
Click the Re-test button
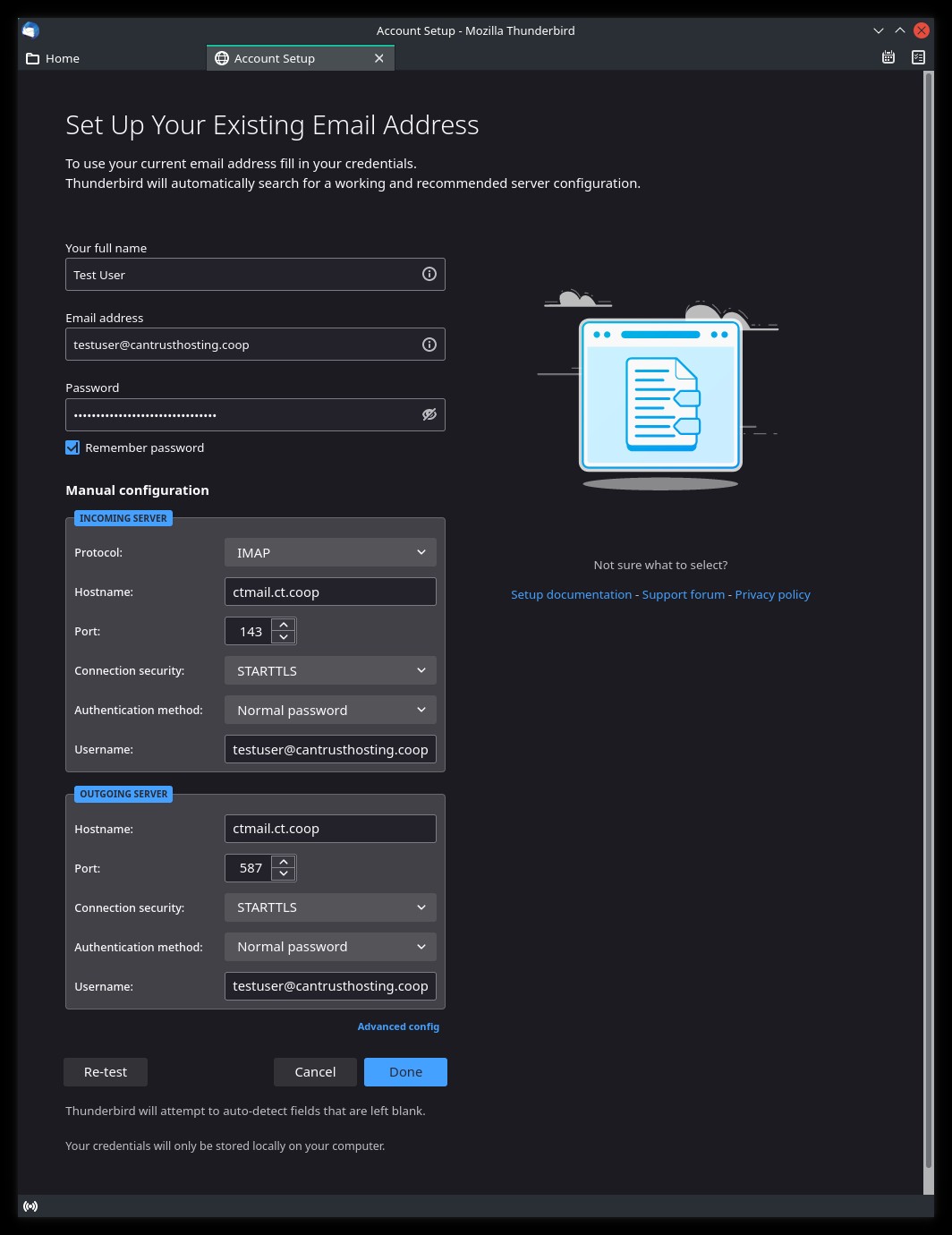pos(106,1072)
